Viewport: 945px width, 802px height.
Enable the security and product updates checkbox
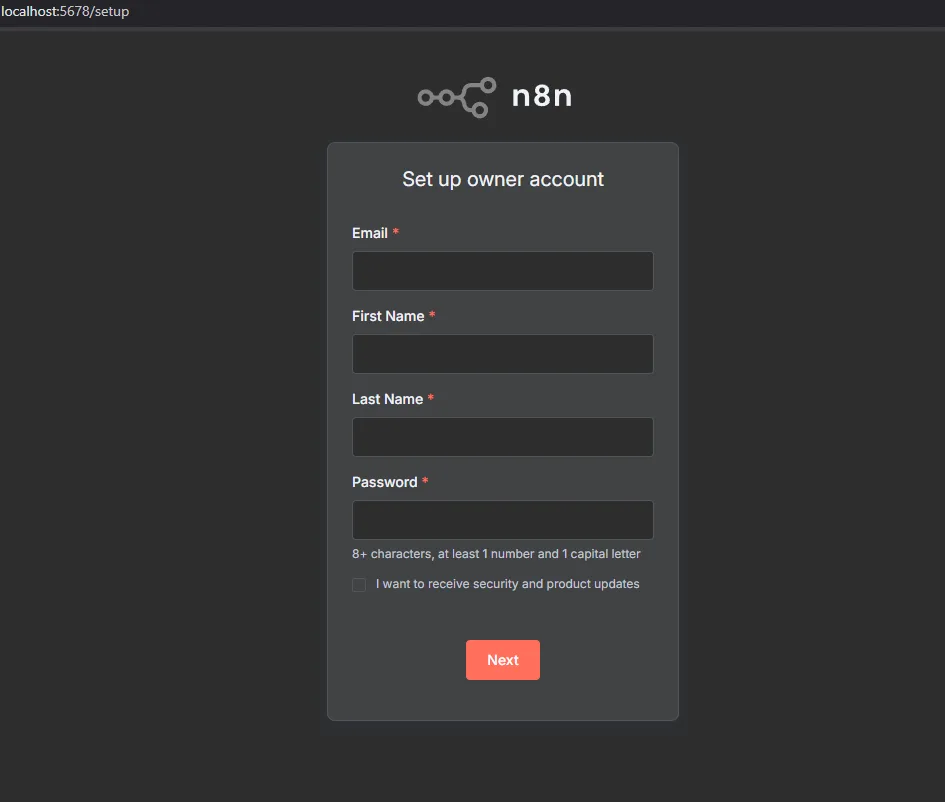click(x=359, y=585)
